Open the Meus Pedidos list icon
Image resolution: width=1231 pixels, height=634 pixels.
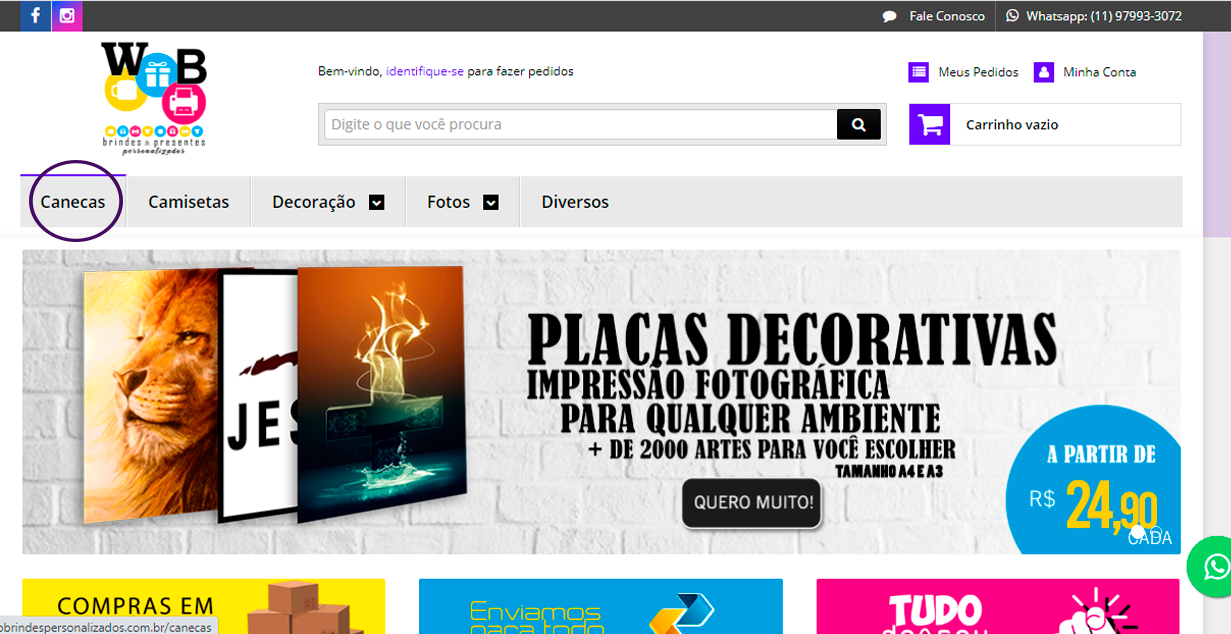coord(918,72)
